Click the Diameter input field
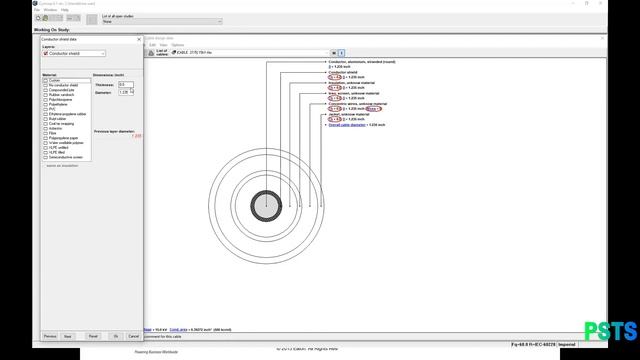640x360 pixels. point(125,93)
